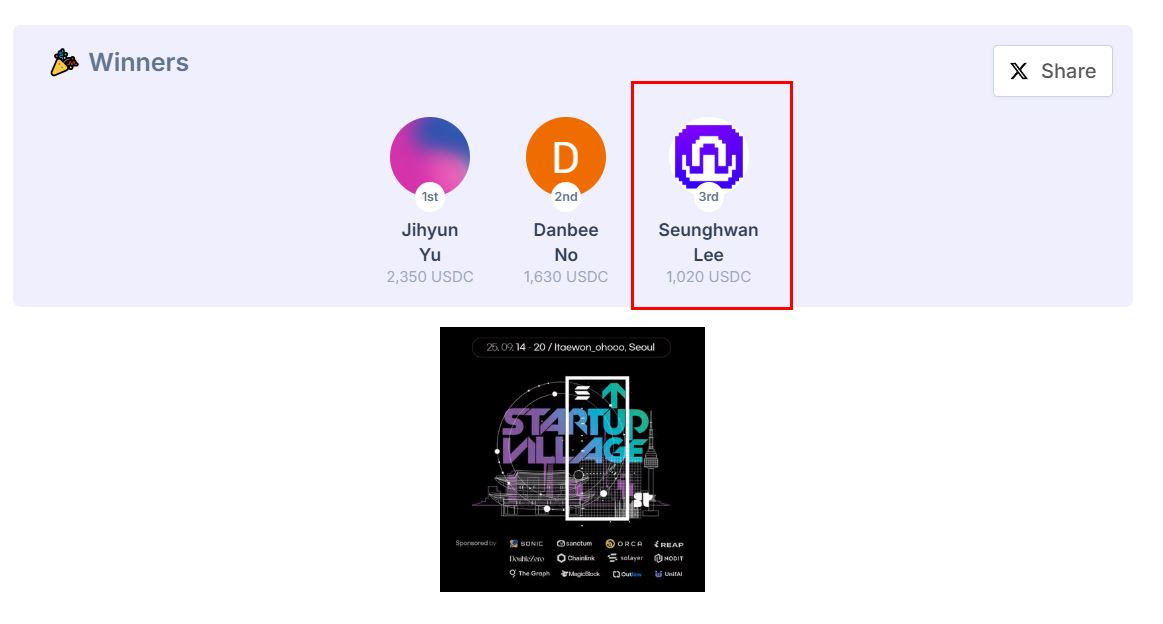Click the 2nd place badge
Screen dimensions: 1163x624
click(566, 197)
